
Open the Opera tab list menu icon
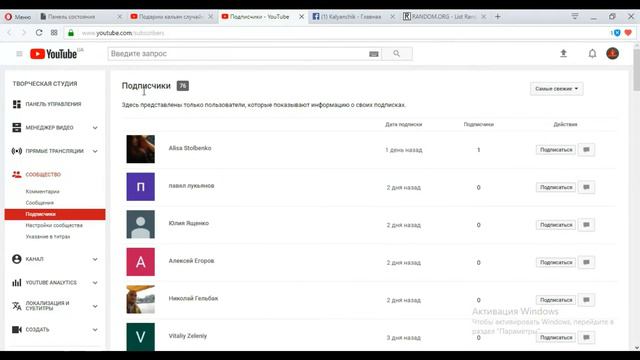point(575,16)
